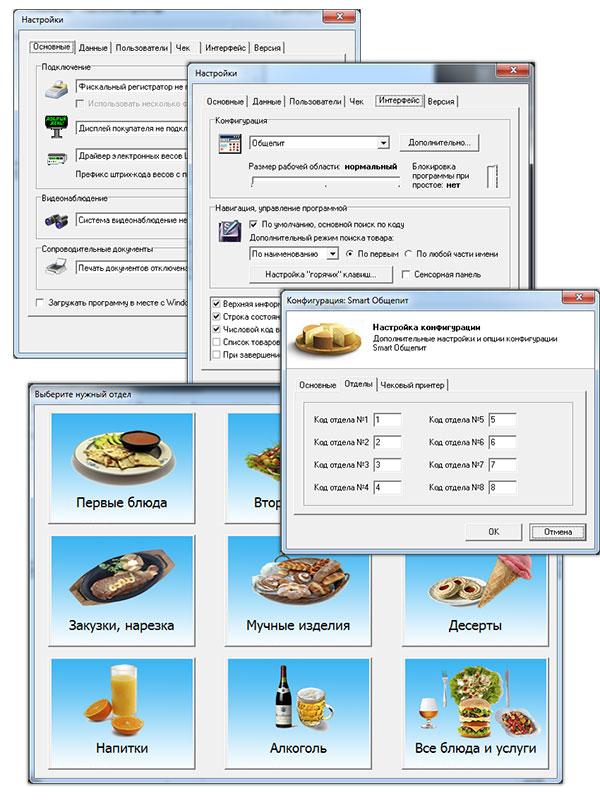Click the Код отдела №5 input field
This screenshot has width=600, height=800.
(x=501, y=419)
